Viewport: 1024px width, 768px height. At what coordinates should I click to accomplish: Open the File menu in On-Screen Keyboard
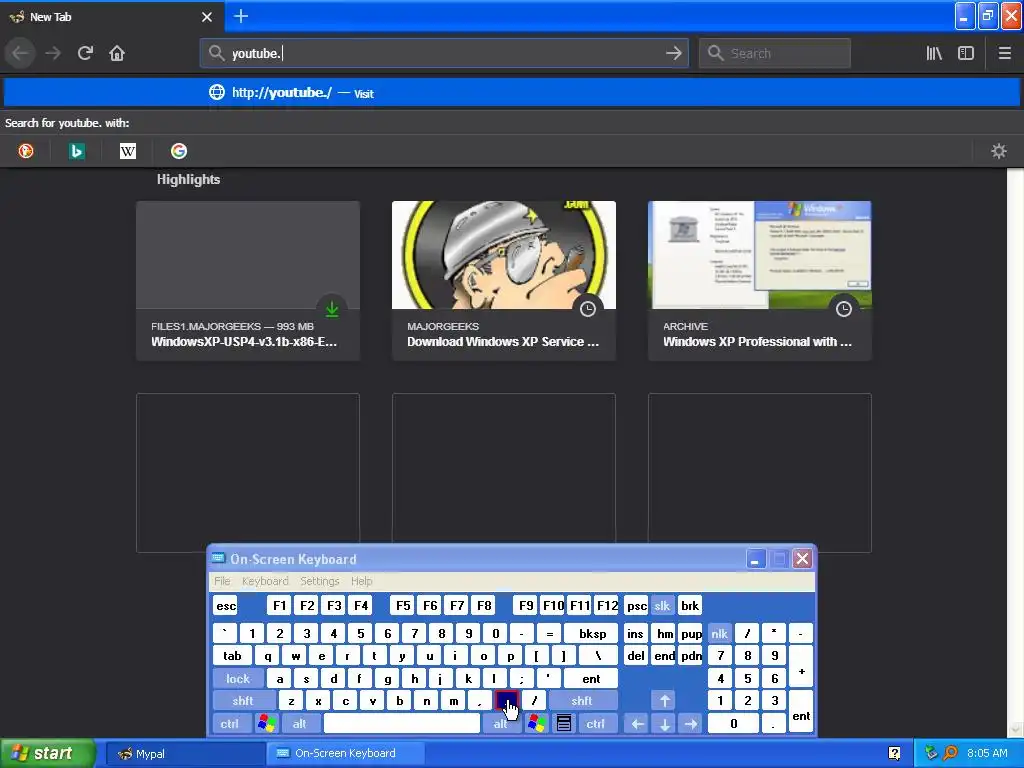222,581
